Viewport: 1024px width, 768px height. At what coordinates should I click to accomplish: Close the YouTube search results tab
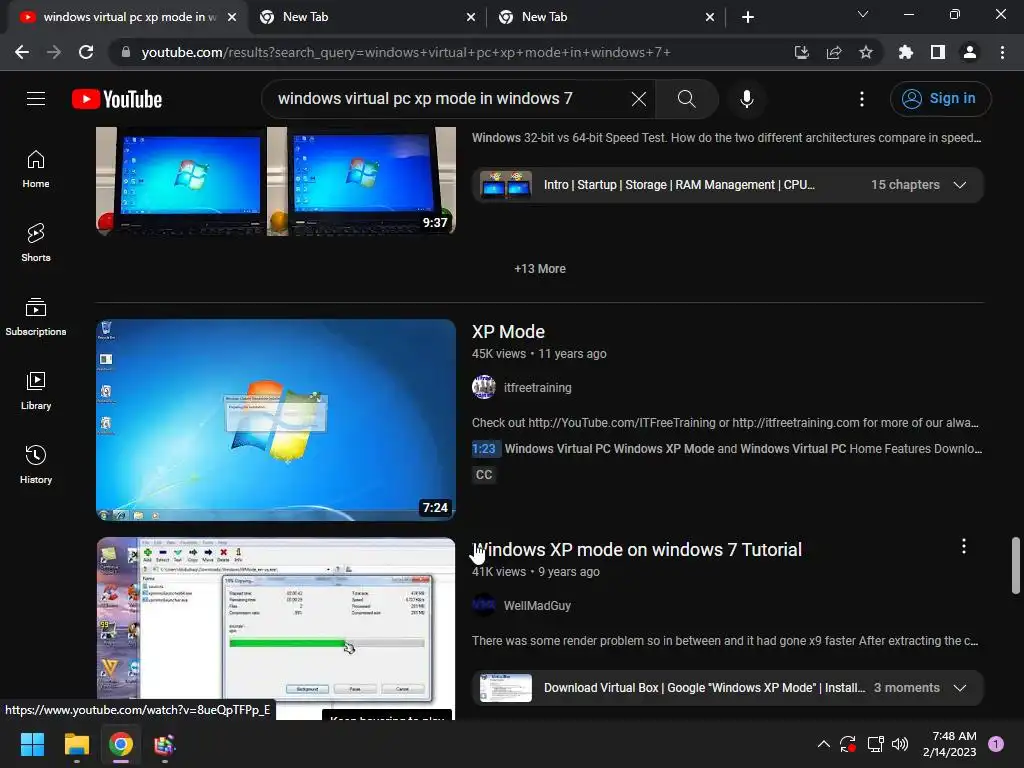[x=232, y=18]
